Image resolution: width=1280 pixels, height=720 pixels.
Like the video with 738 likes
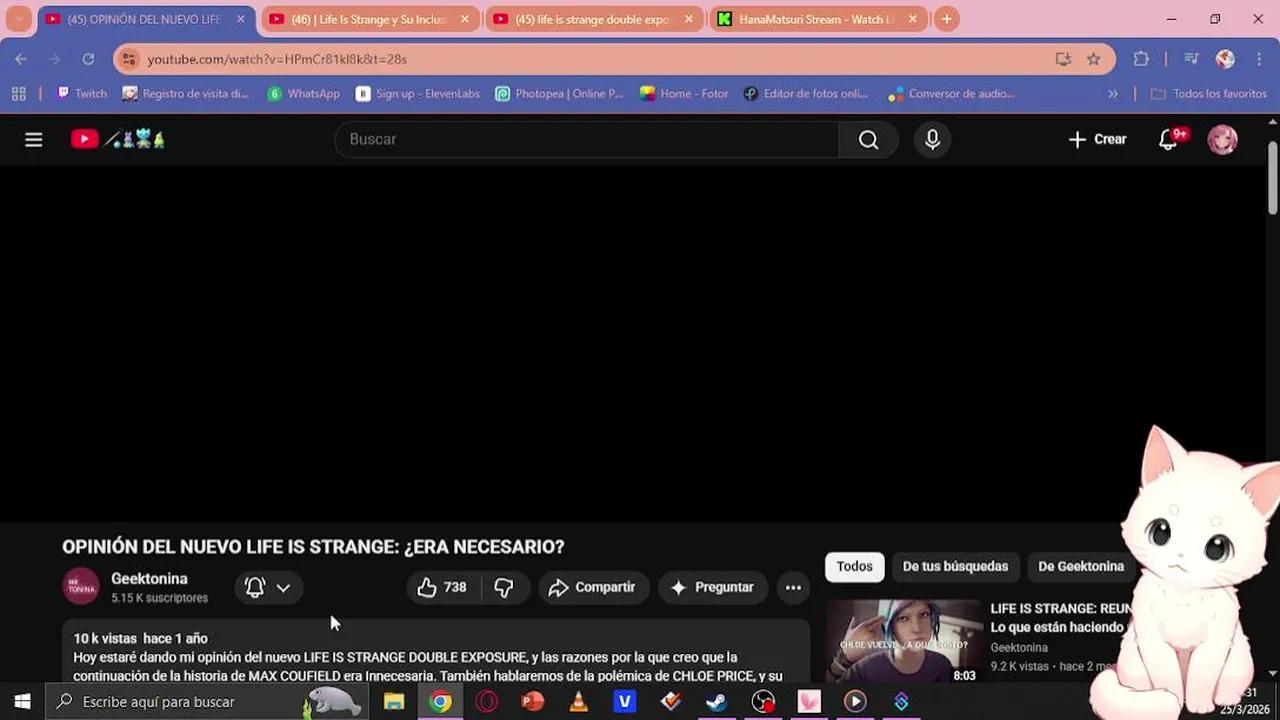tap(442, 587)
